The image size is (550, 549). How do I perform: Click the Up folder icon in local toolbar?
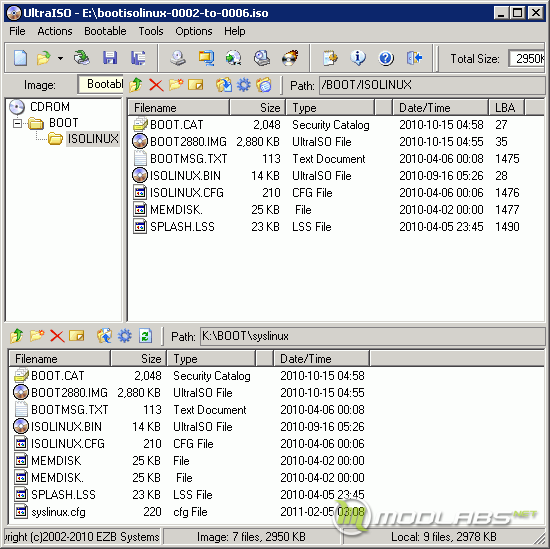(16, 336)
